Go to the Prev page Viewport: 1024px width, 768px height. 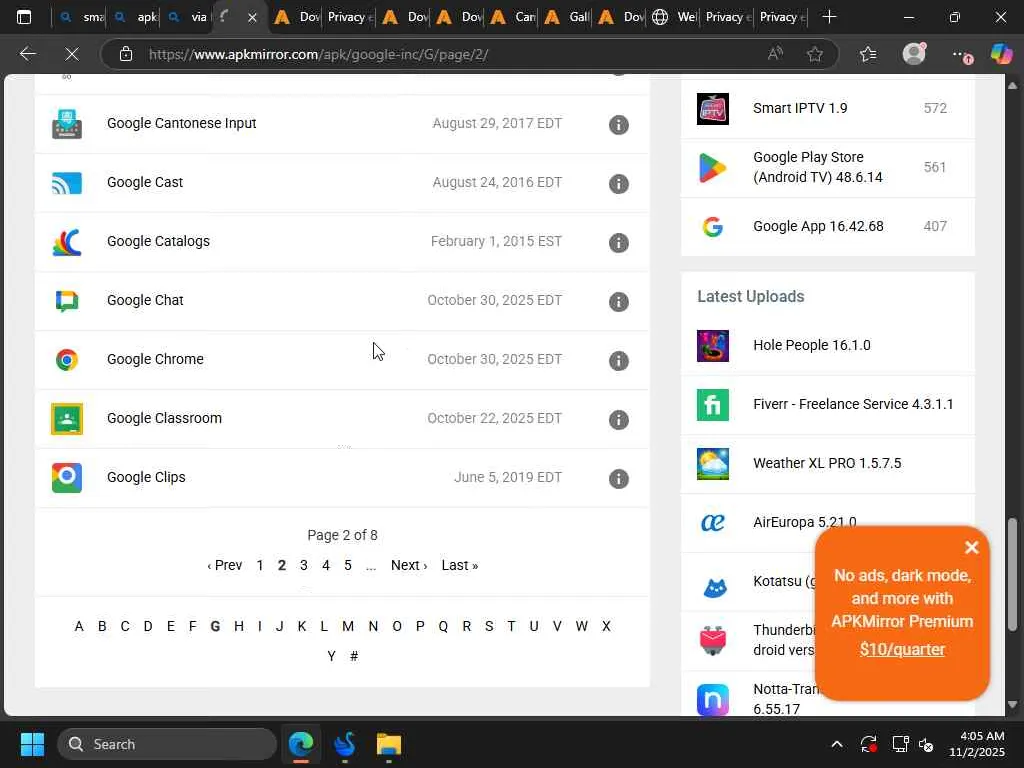point(225,565)
